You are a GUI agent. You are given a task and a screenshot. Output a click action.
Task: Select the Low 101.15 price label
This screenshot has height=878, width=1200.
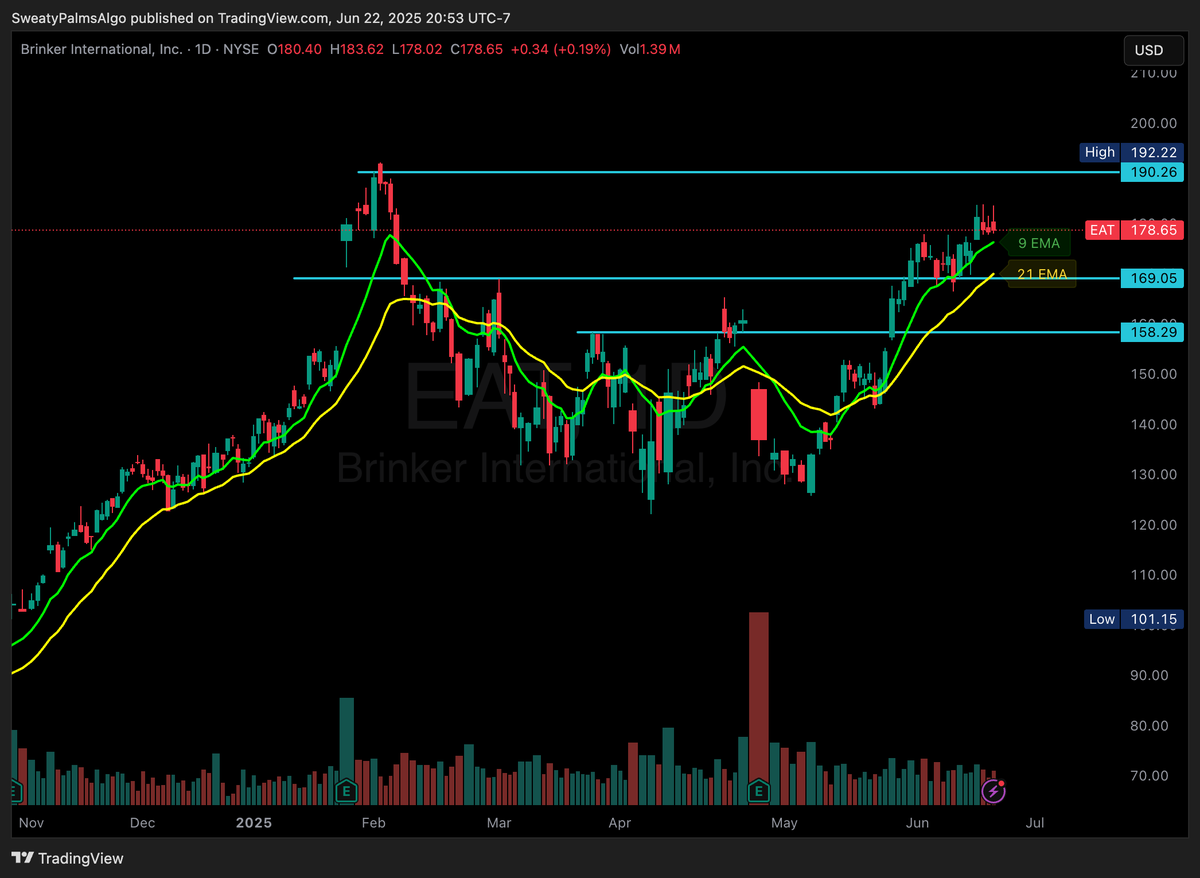[1134, 619]
